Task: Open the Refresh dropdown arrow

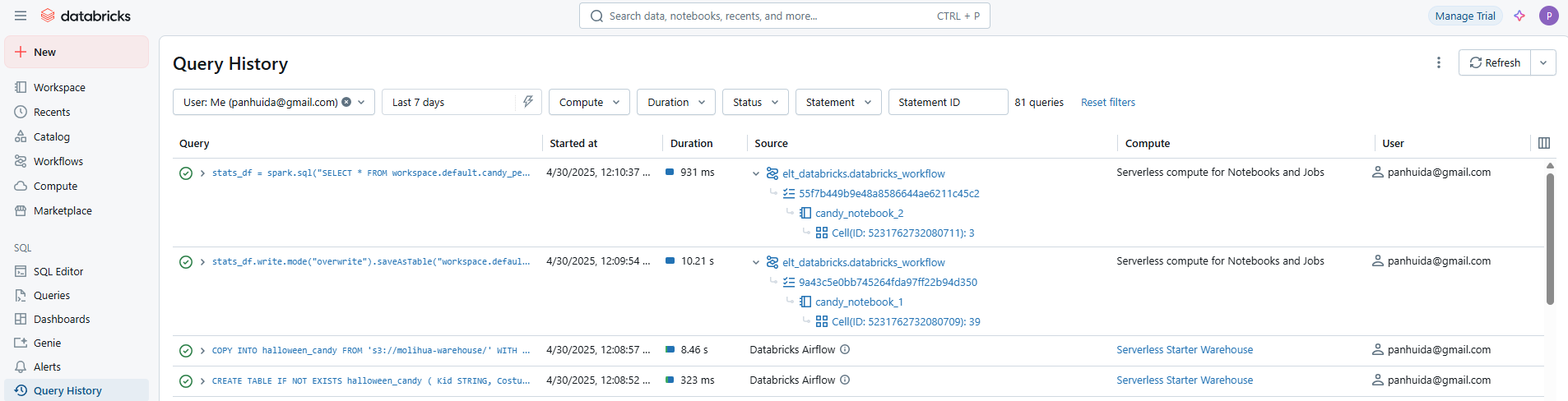Action: [x=1543, y=62]
